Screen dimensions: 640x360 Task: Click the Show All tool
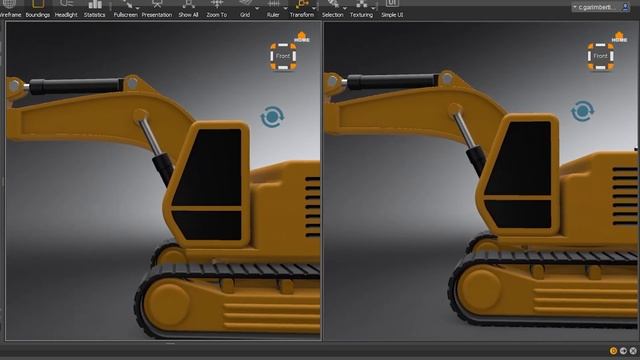188,9
